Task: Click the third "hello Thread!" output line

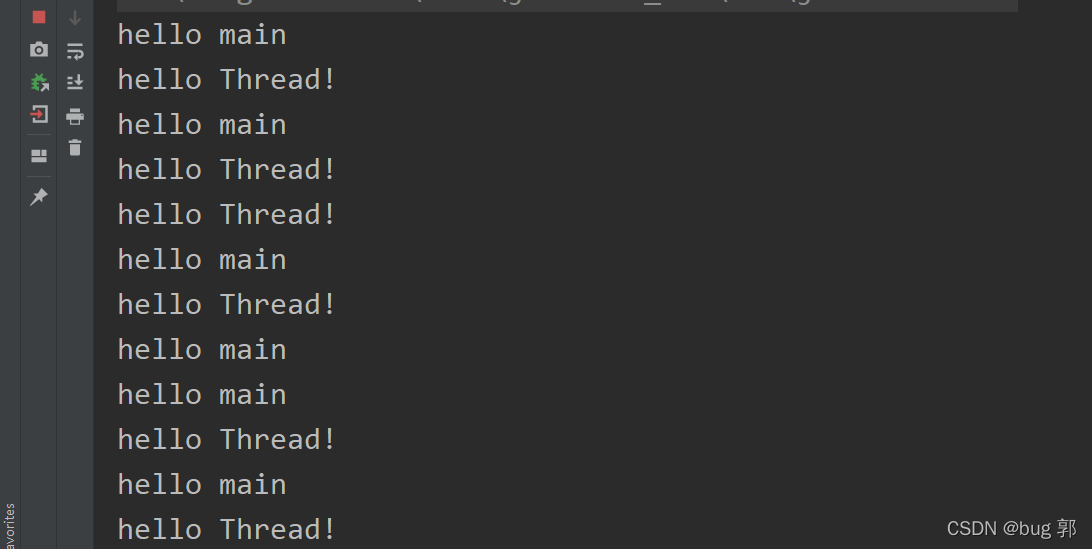Action: pyautogui.click(x=227, y=215)
